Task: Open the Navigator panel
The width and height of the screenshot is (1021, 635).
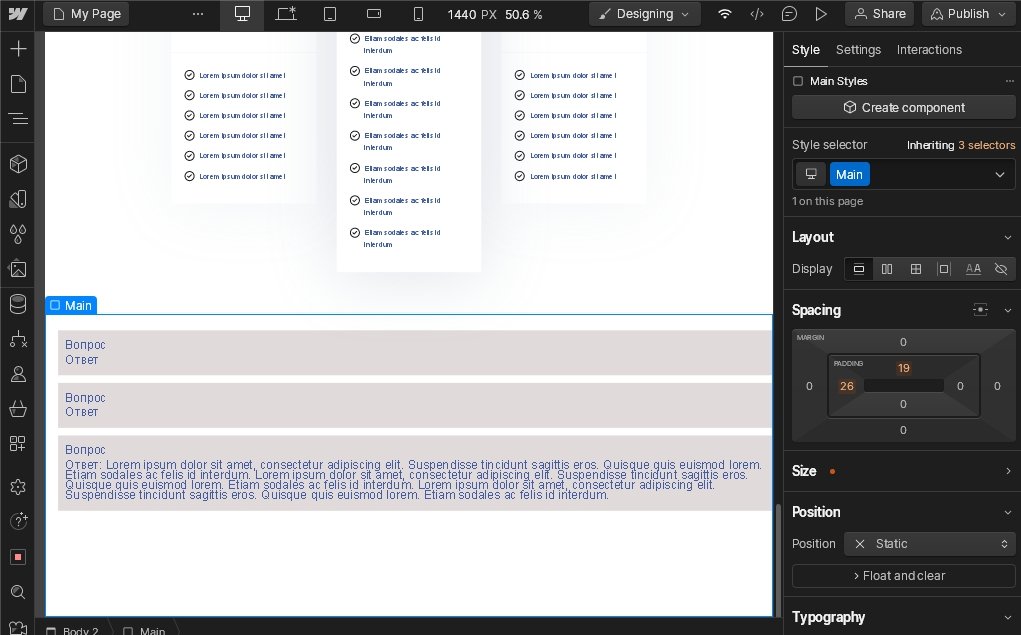Action: (18, 119)
